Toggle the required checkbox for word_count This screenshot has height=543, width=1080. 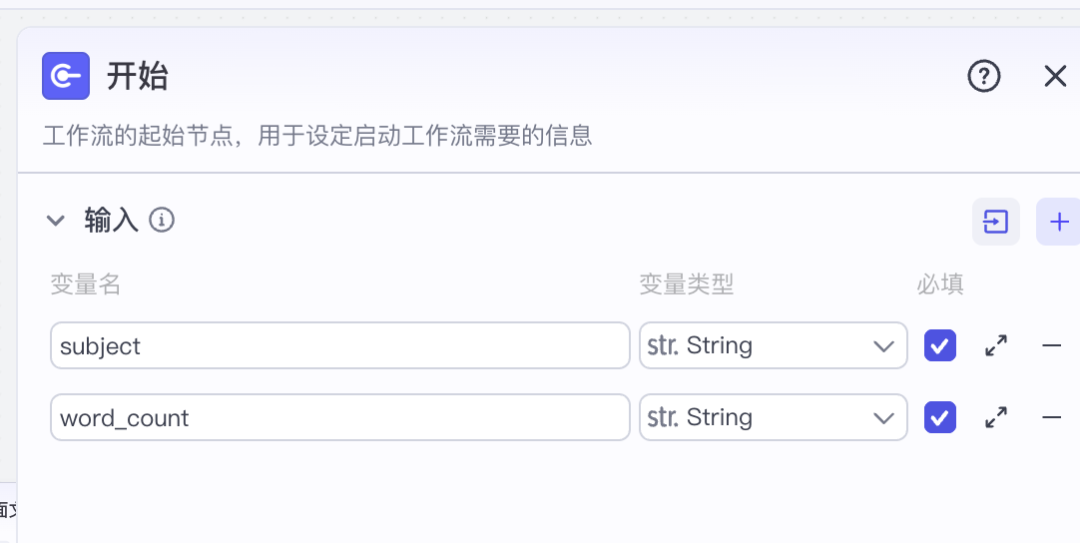click(940, 418)
